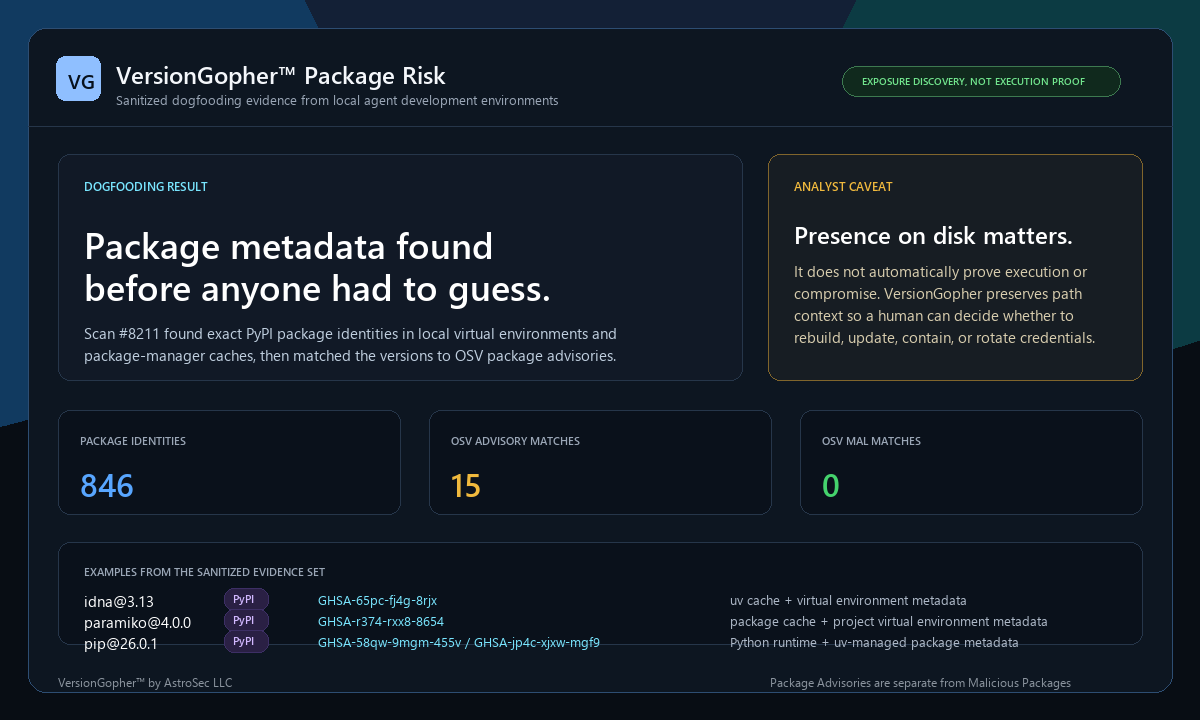This screenshot has height=720, width=1200.
Task: Click the PyPI tag in idna row
Action: point(246,600)
